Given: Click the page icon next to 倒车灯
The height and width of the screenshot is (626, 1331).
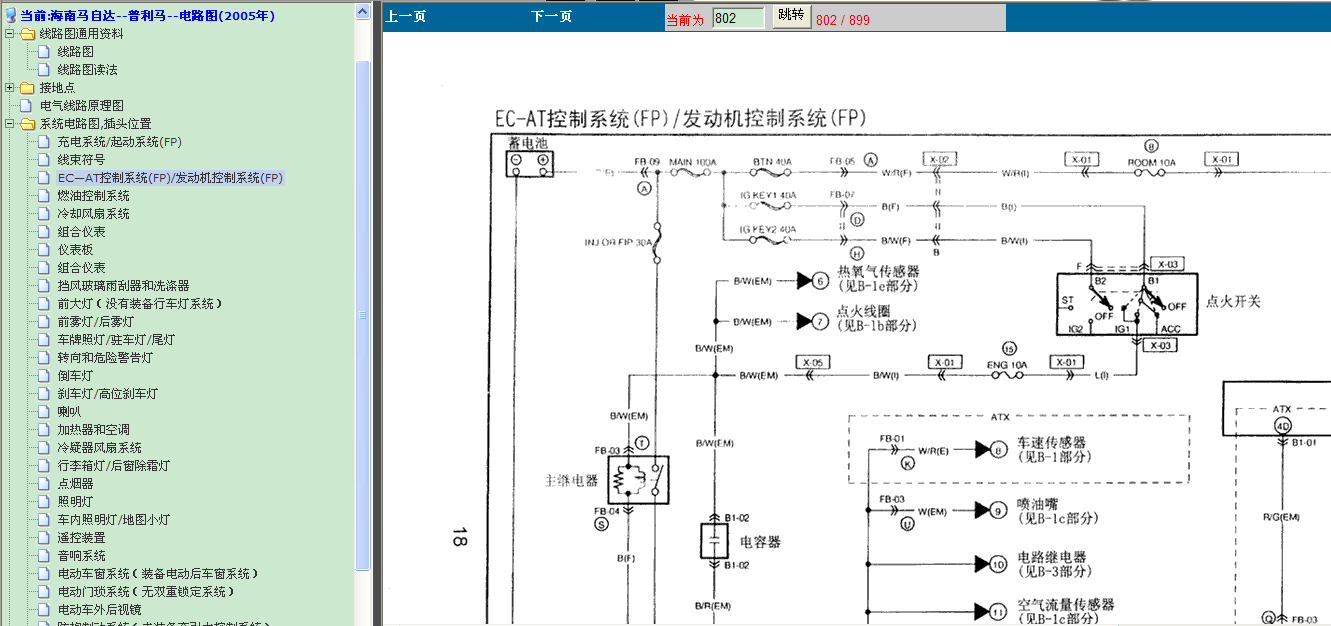Looking at the screenshot, I should [x=44, y=376].
